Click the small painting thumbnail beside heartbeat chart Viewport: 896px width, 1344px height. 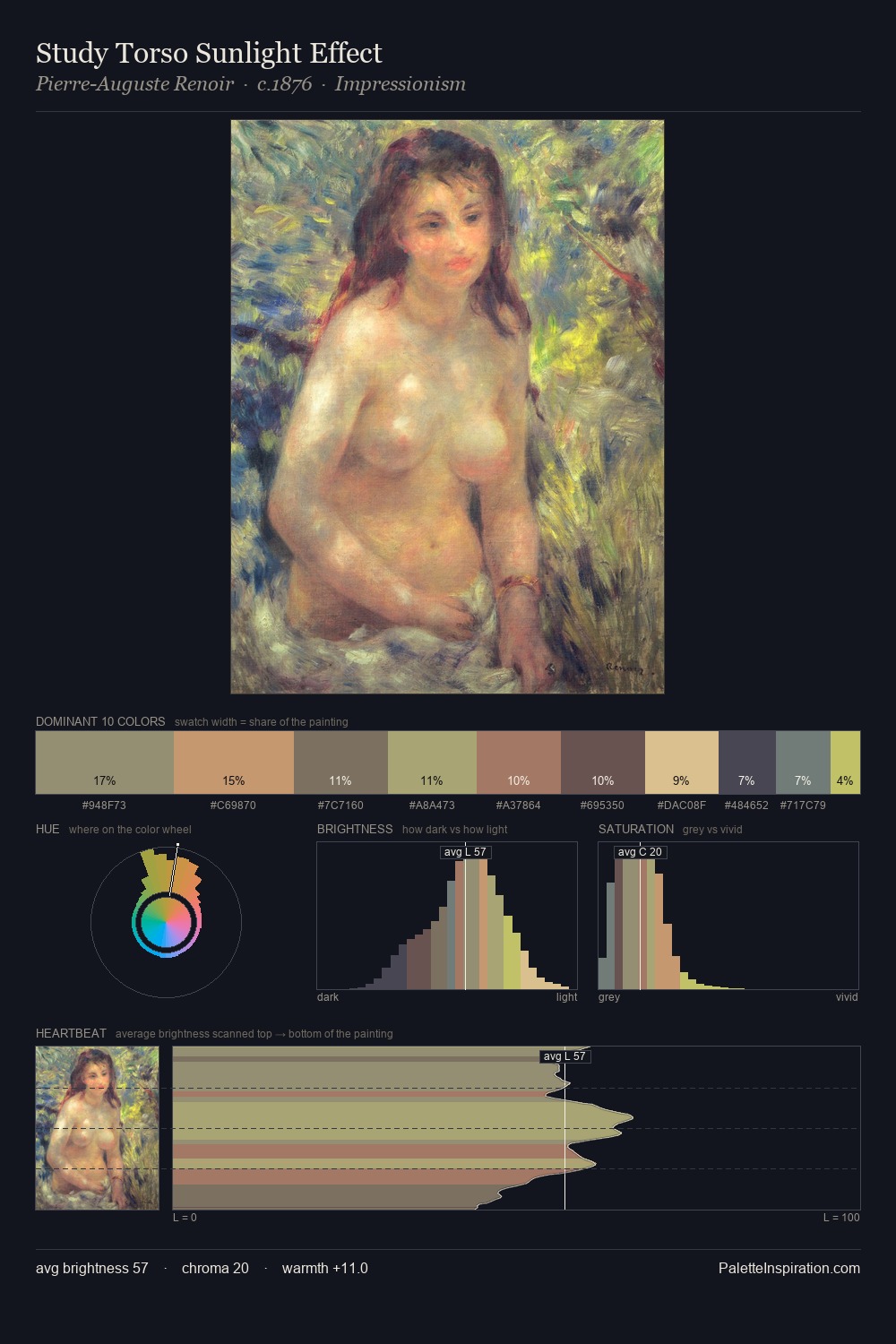click(97, 1128)
